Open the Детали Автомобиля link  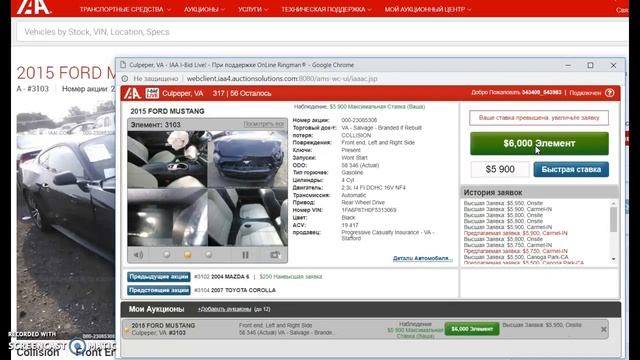coord(422,258)
